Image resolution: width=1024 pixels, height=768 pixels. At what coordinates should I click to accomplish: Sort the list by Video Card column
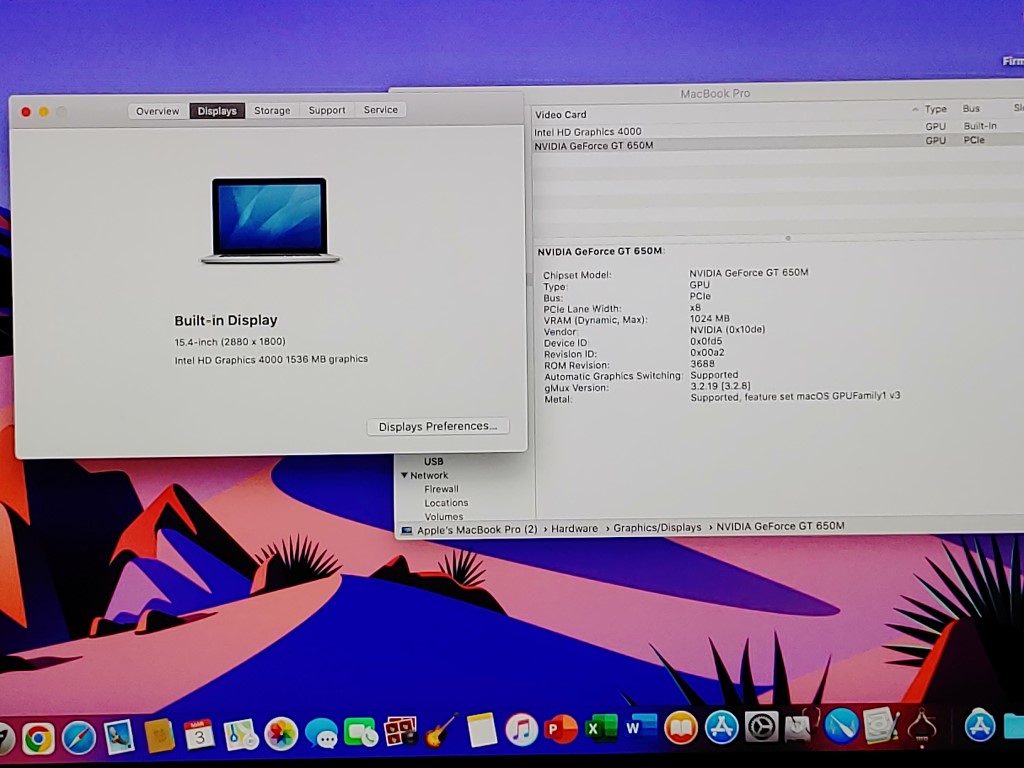(x=561, y=115)
